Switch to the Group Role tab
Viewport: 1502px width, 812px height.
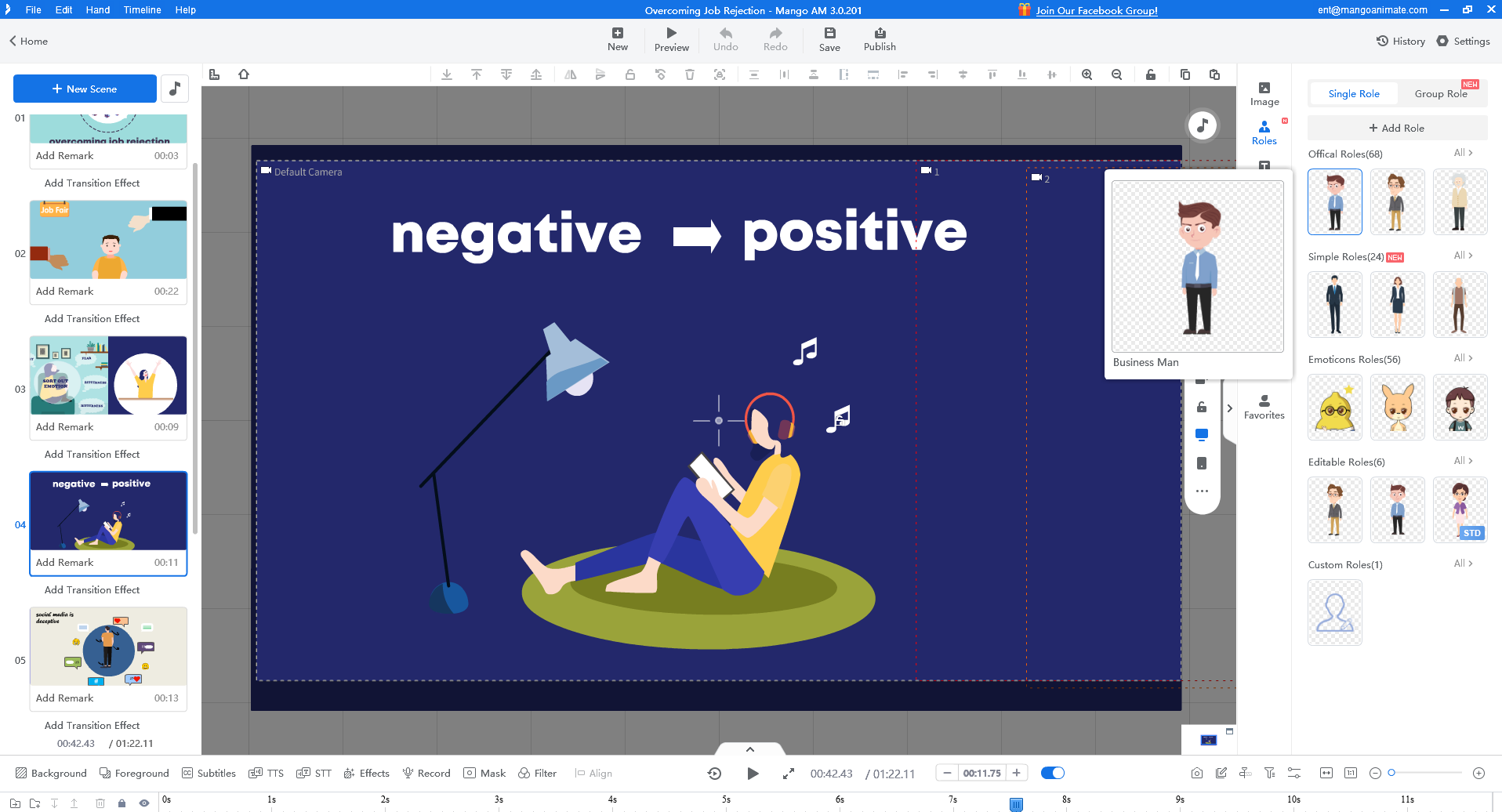tap(1442, 93)
